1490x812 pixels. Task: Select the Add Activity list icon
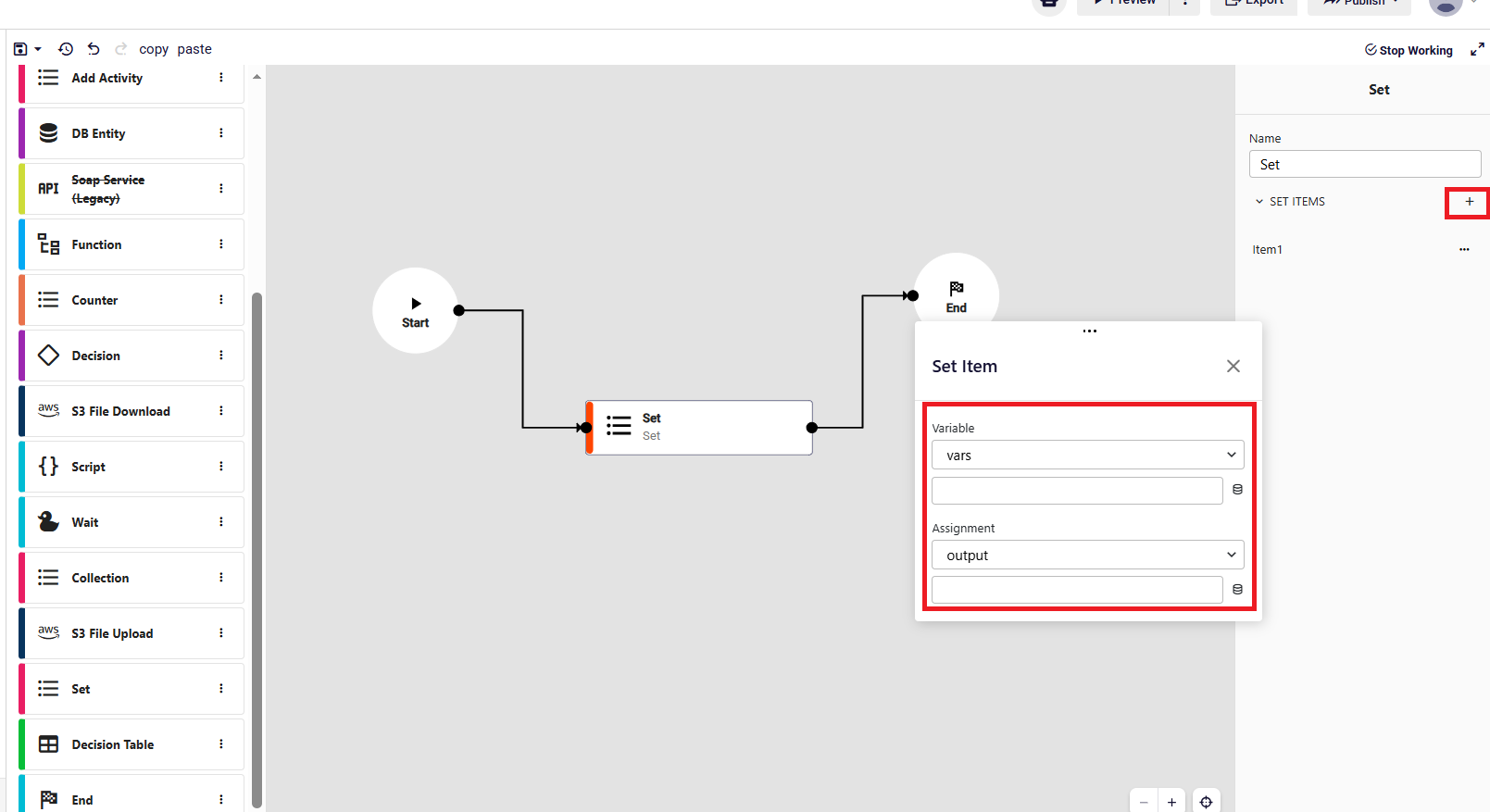pos(48,78)
